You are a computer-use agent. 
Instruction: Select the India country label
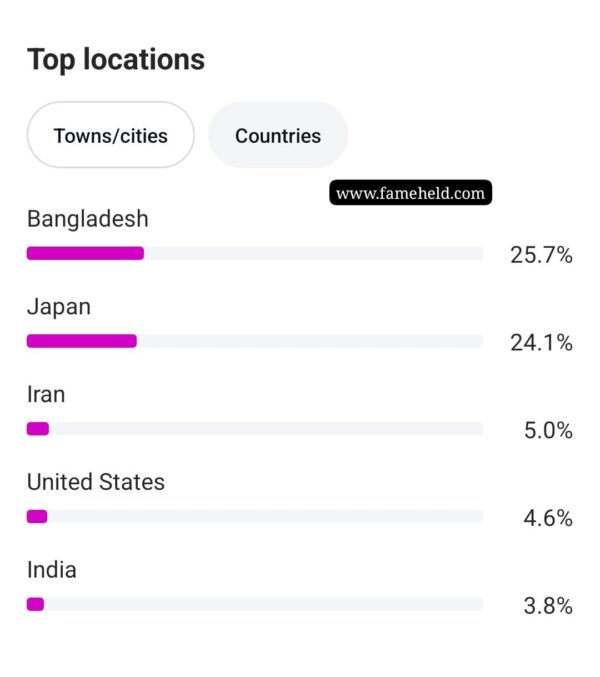(x=52, y=569)
